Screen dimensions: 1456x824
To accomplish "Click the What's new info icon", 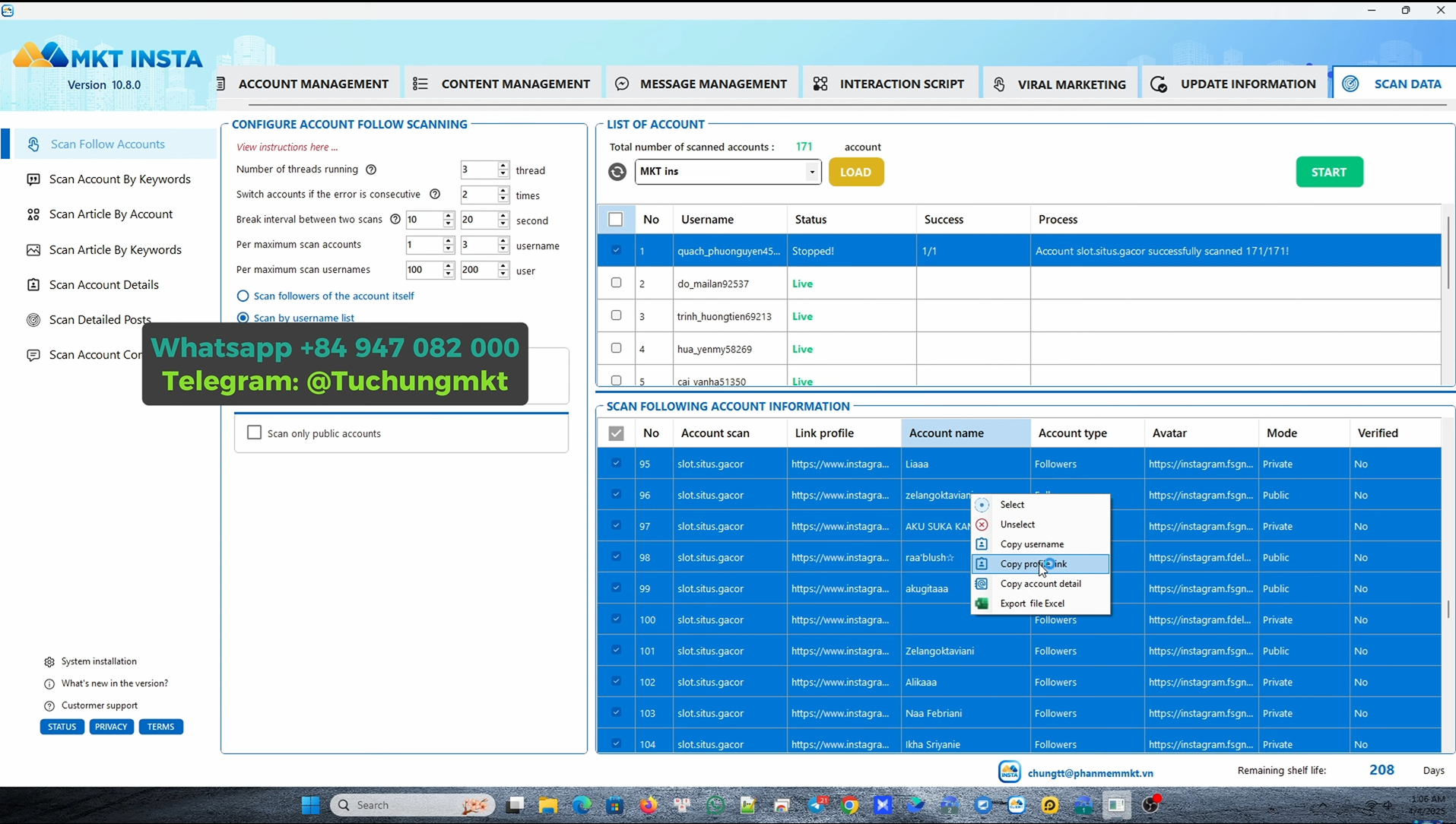I will 49,684.
